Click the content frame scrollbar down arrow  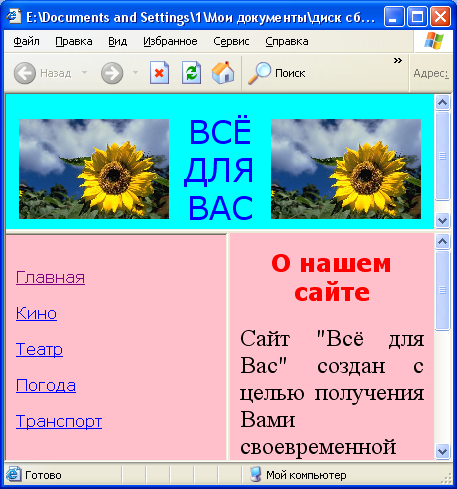tap(442, 451)
